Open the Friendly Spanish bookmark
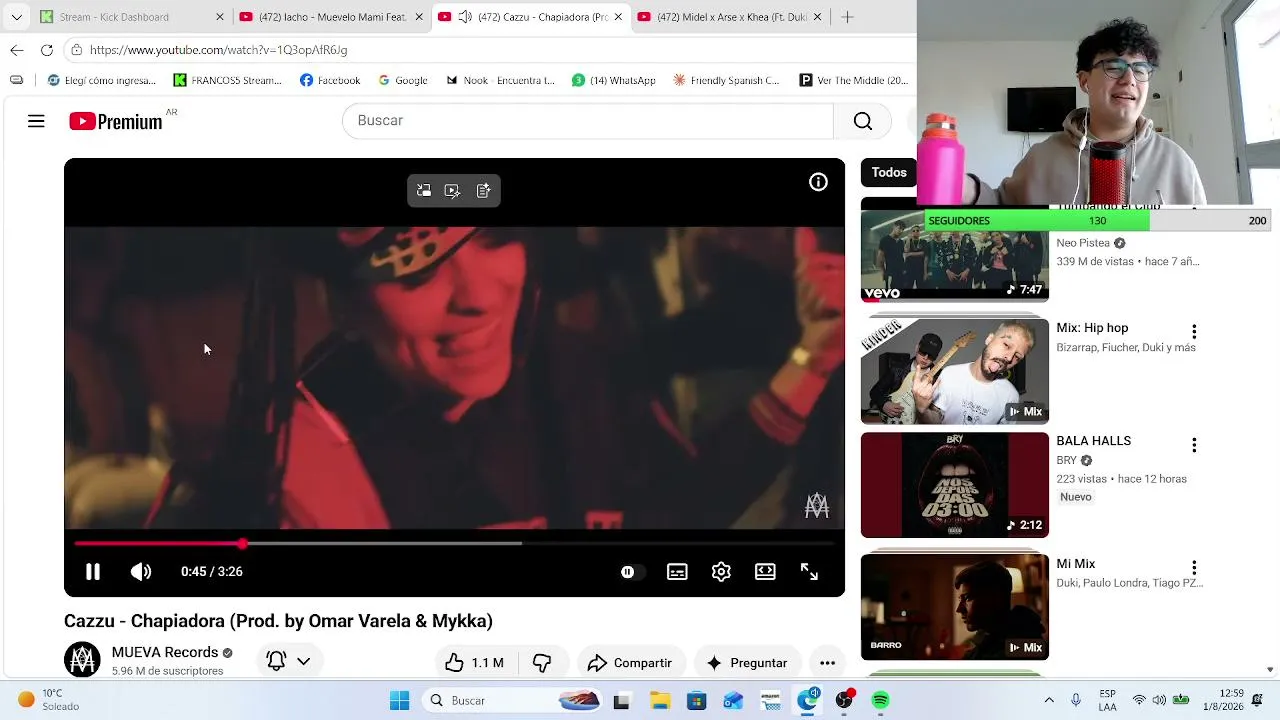Image resolution: width=1280 pixels, height=720 pixels. (726, 80)
